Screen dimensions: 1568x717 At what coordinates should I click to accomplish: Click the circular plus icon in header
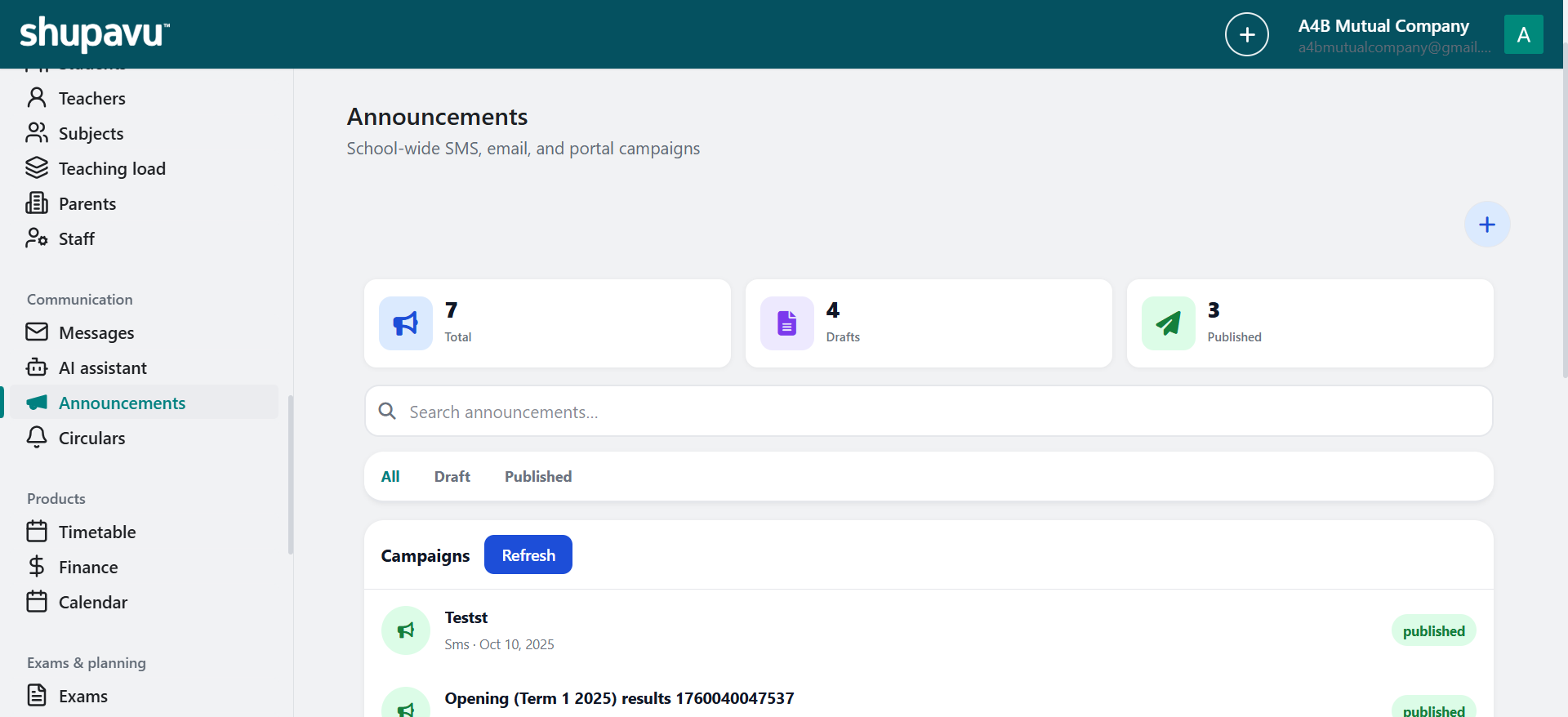(1247, 34)
